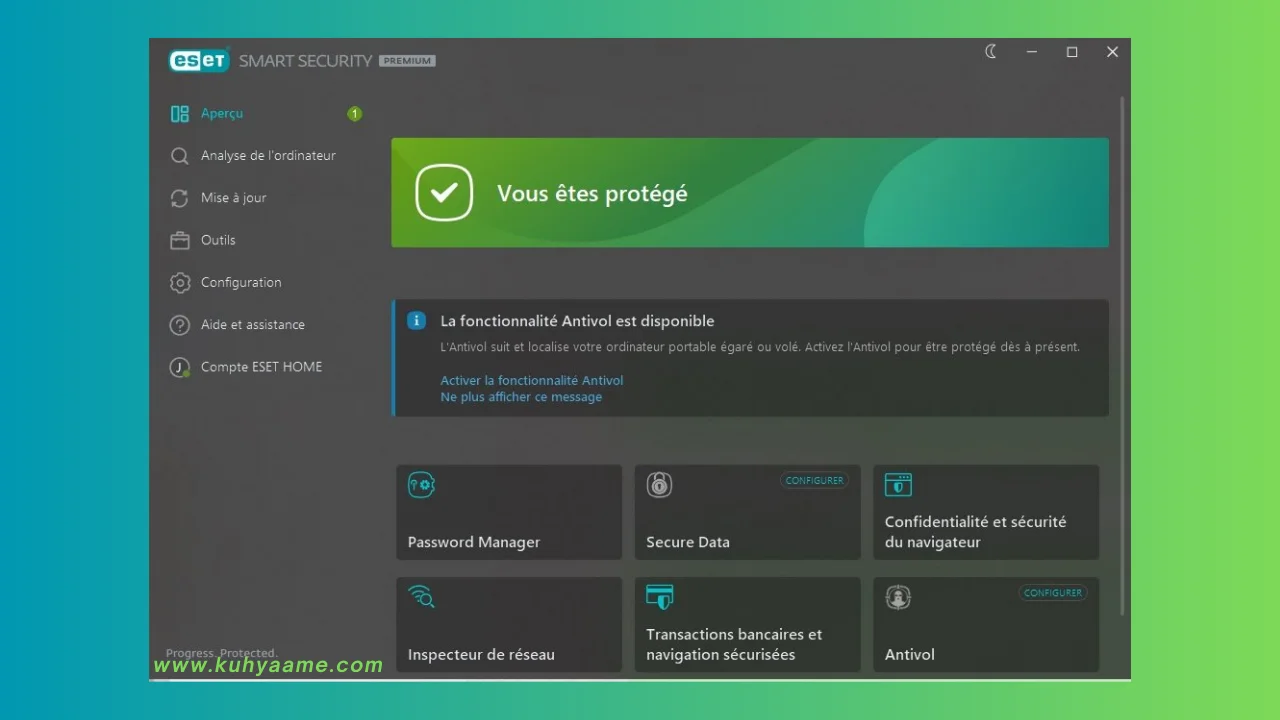1280x720 pixels.
Task: Click the blue info icon on Antivol notice
Action: tap(416, 321)
